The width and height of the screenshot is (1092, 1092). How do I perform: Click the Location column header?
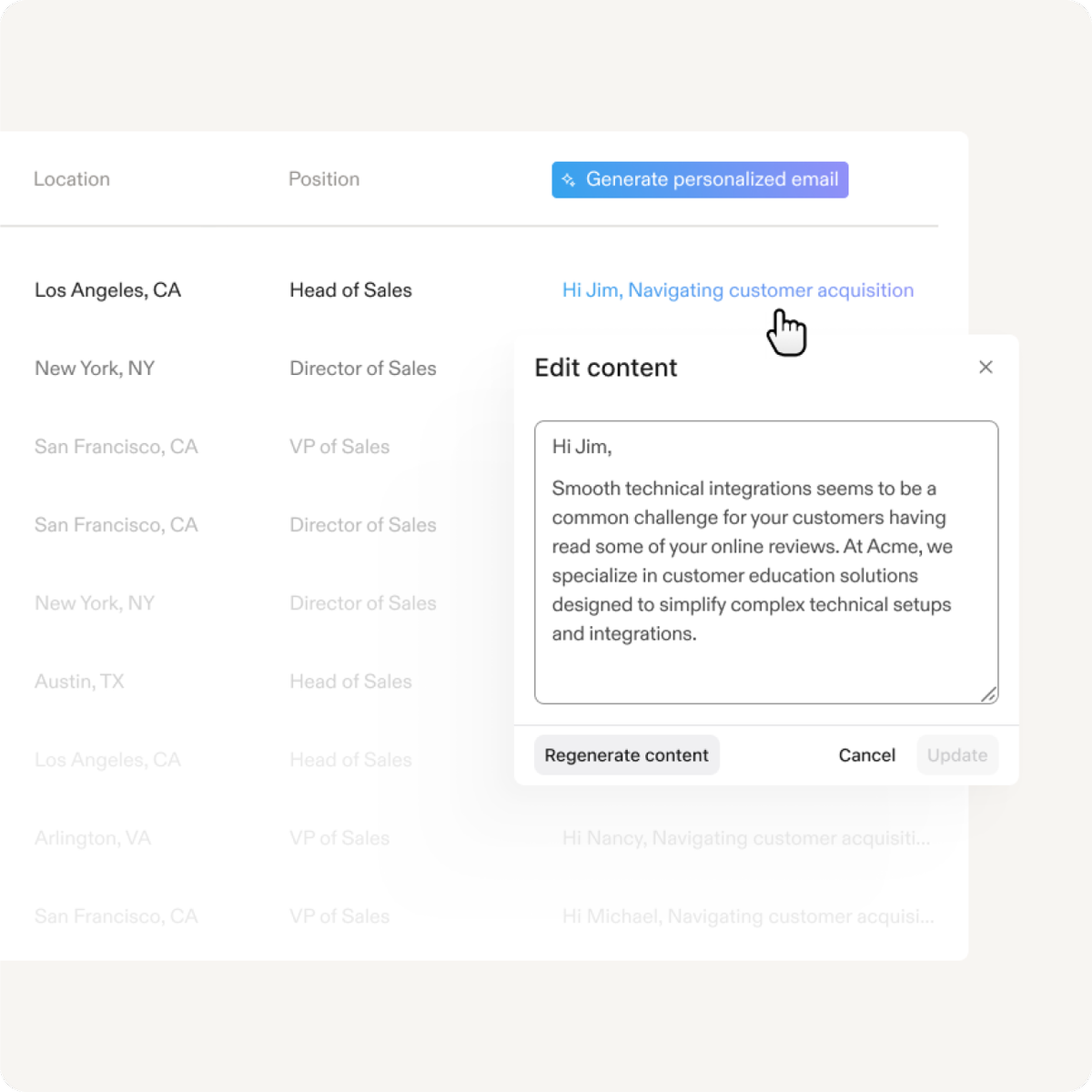pyautogui.click(x=72, y=178)
